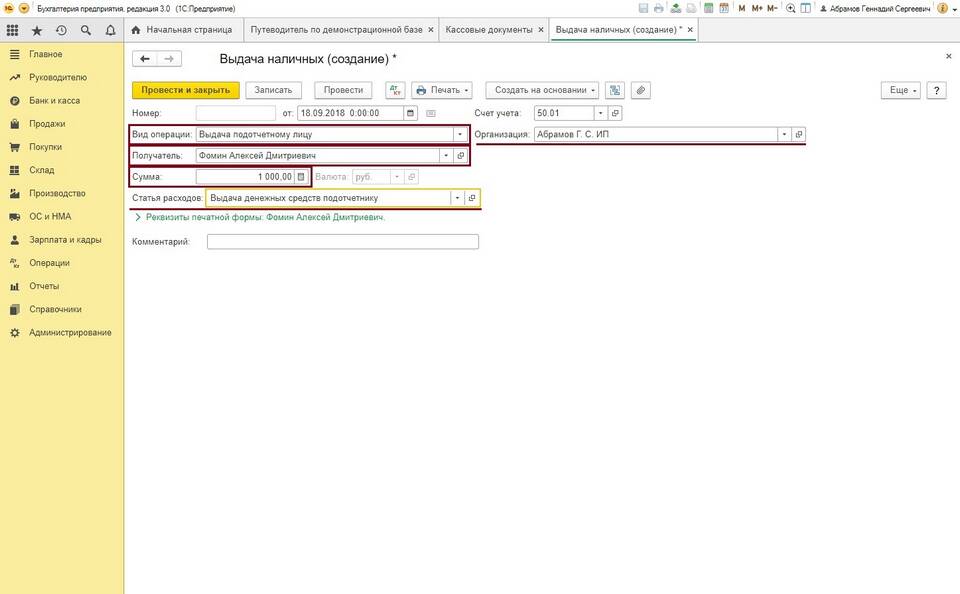Screen dimensions: 960x594
Task: Open the history clock icon
Action: point(61,30)
